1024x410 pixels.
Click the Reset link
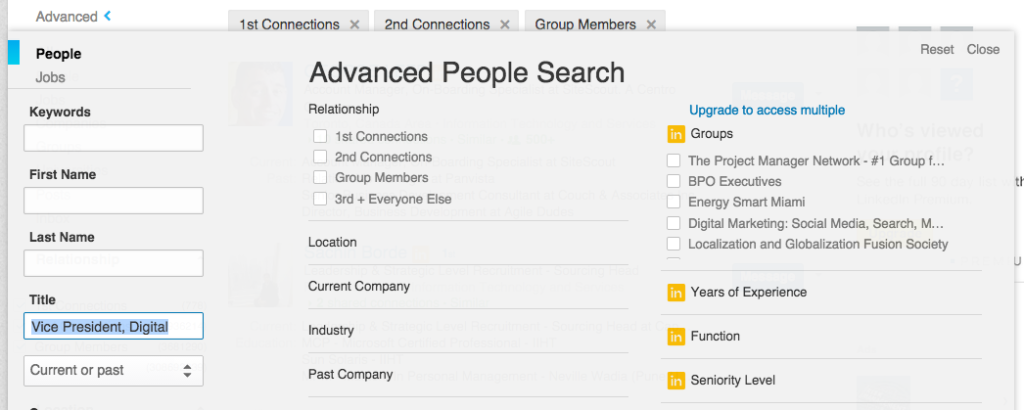937,50
